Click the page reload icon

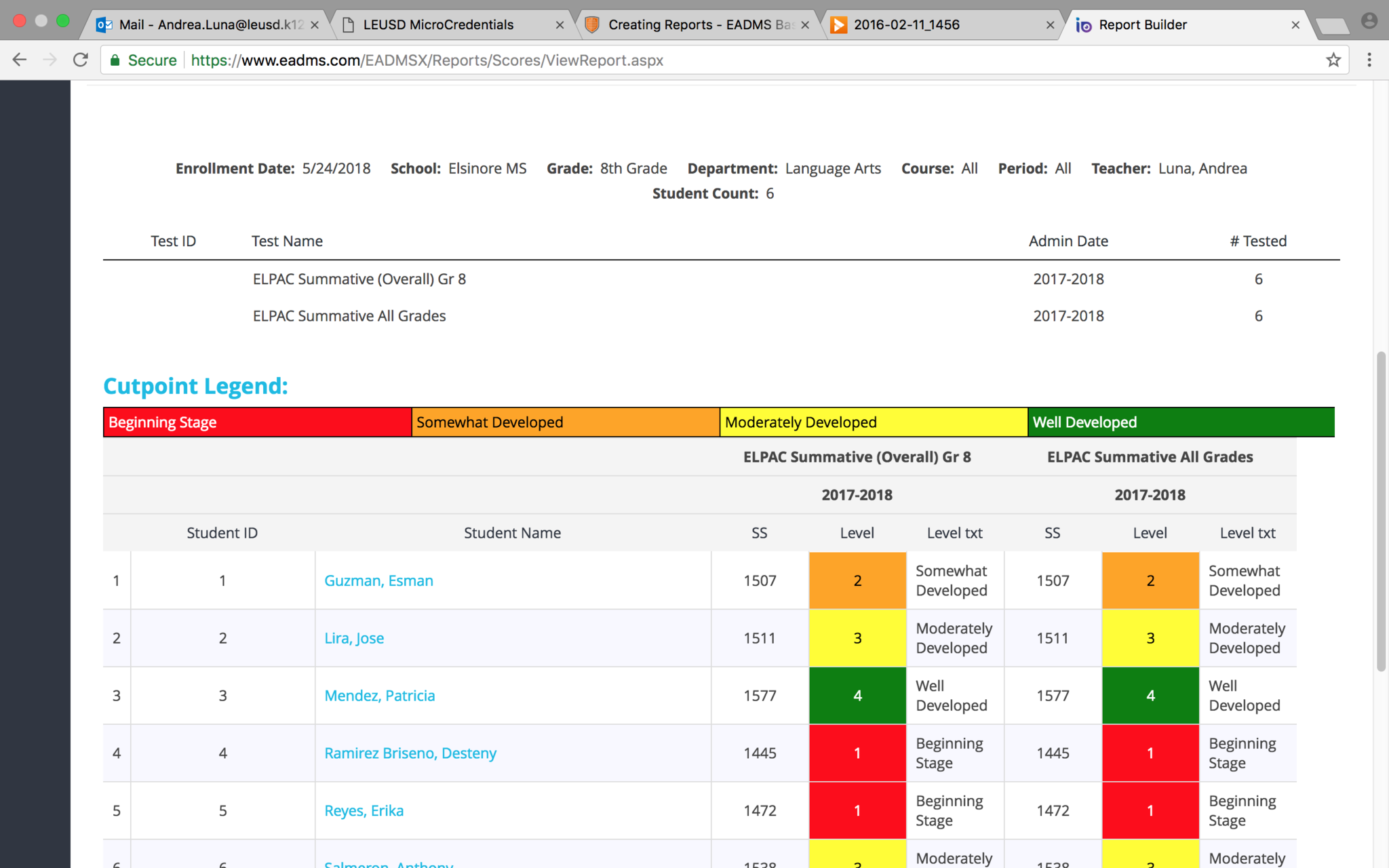(x=81, y=60)
